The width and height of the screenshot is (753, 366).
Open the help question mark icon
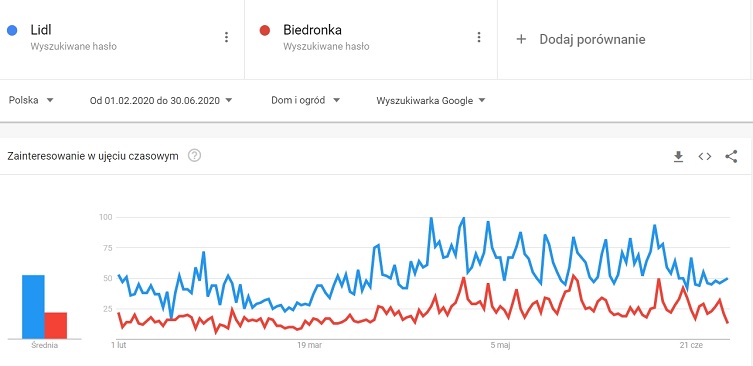tap(194, 156)
